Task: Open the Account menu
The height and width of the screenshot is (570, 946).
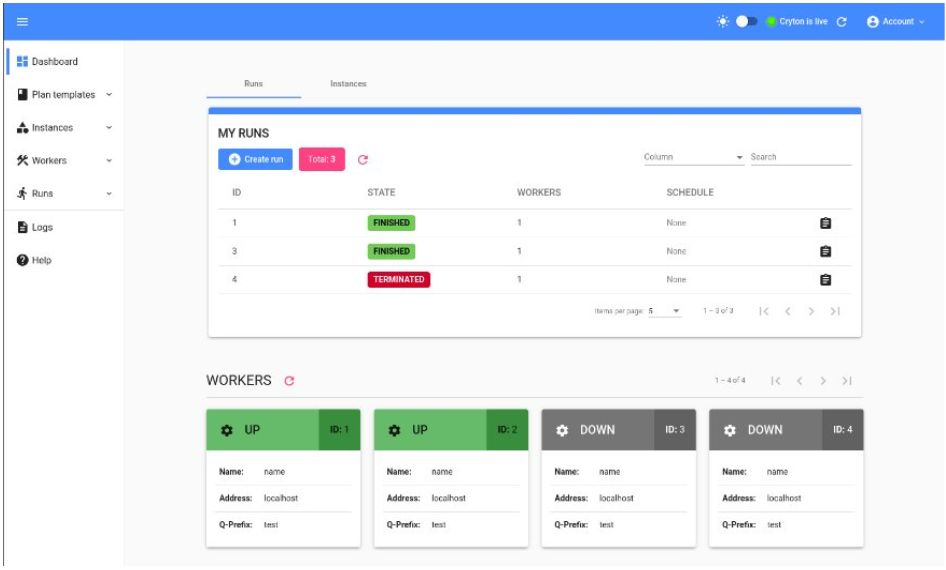Action: pyautogui.click(x=895, y=21)
